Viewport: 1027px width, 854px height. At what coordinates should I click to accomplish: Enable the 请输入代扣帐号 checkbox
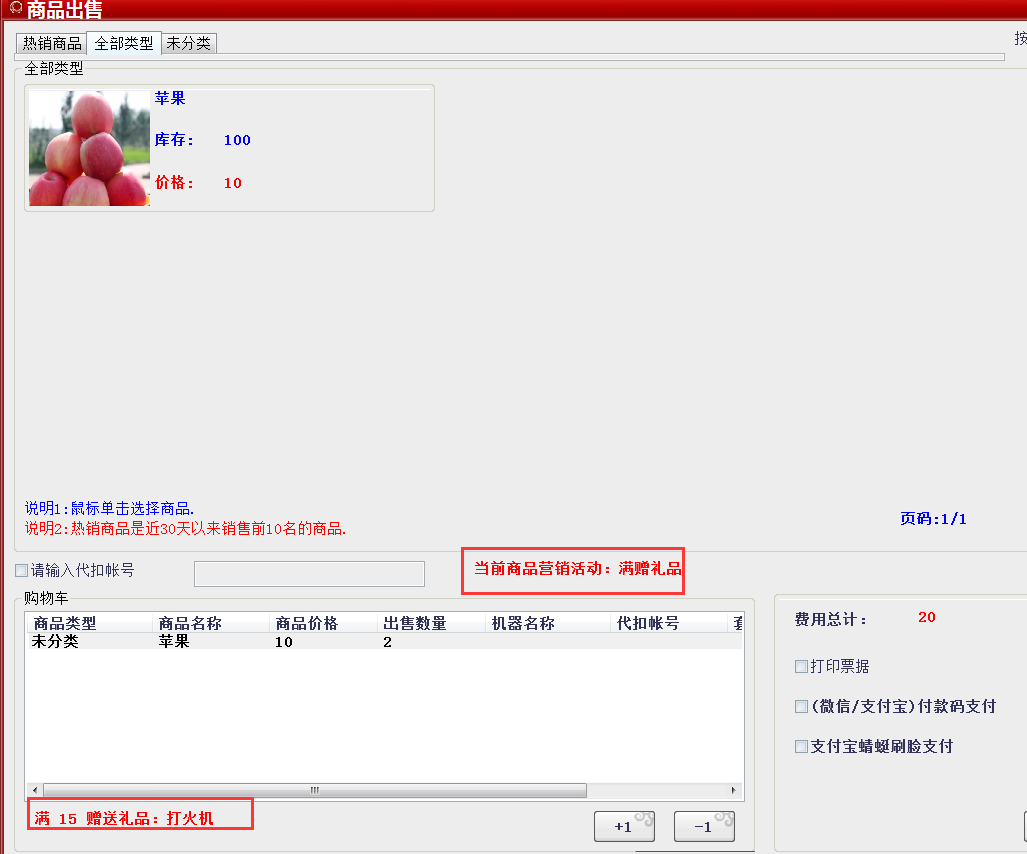click(x=22, y=571)
